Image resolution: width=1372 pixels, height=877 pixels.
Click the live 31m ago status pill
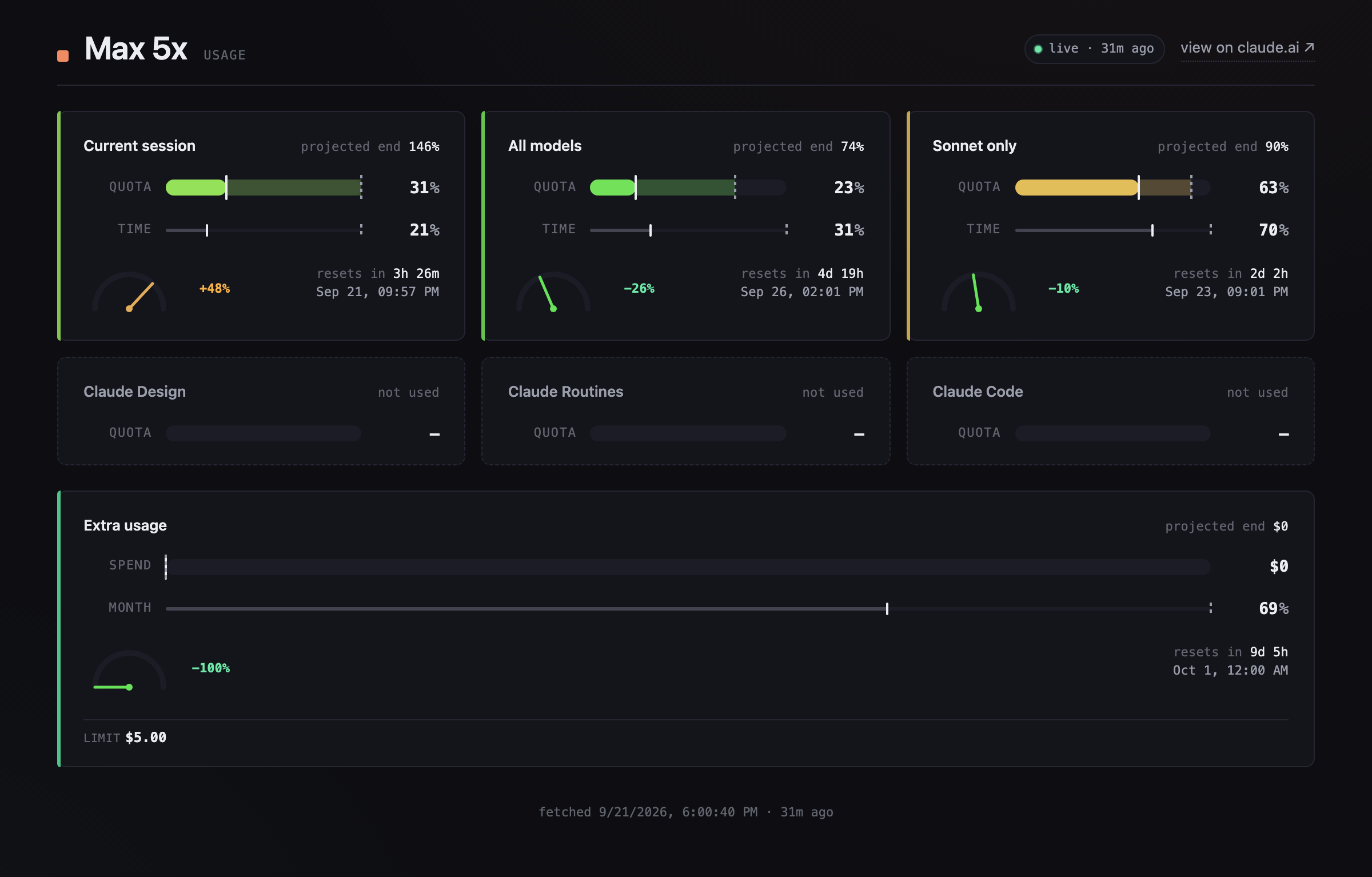click(x=1094, y=49)
